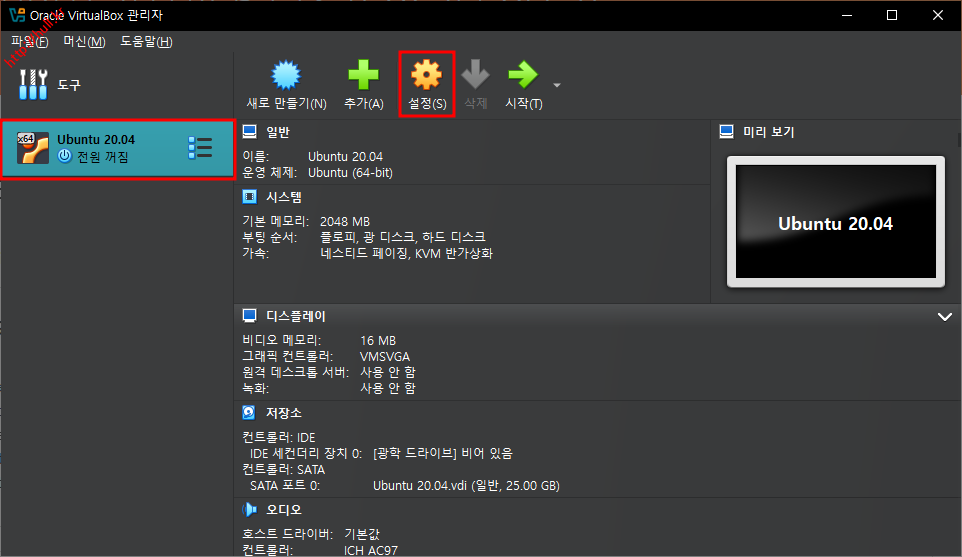Screen dimensions: 962x557
Task: Click the power off (전원 꺼짐) status text
Action: click(x=102, y=157)
